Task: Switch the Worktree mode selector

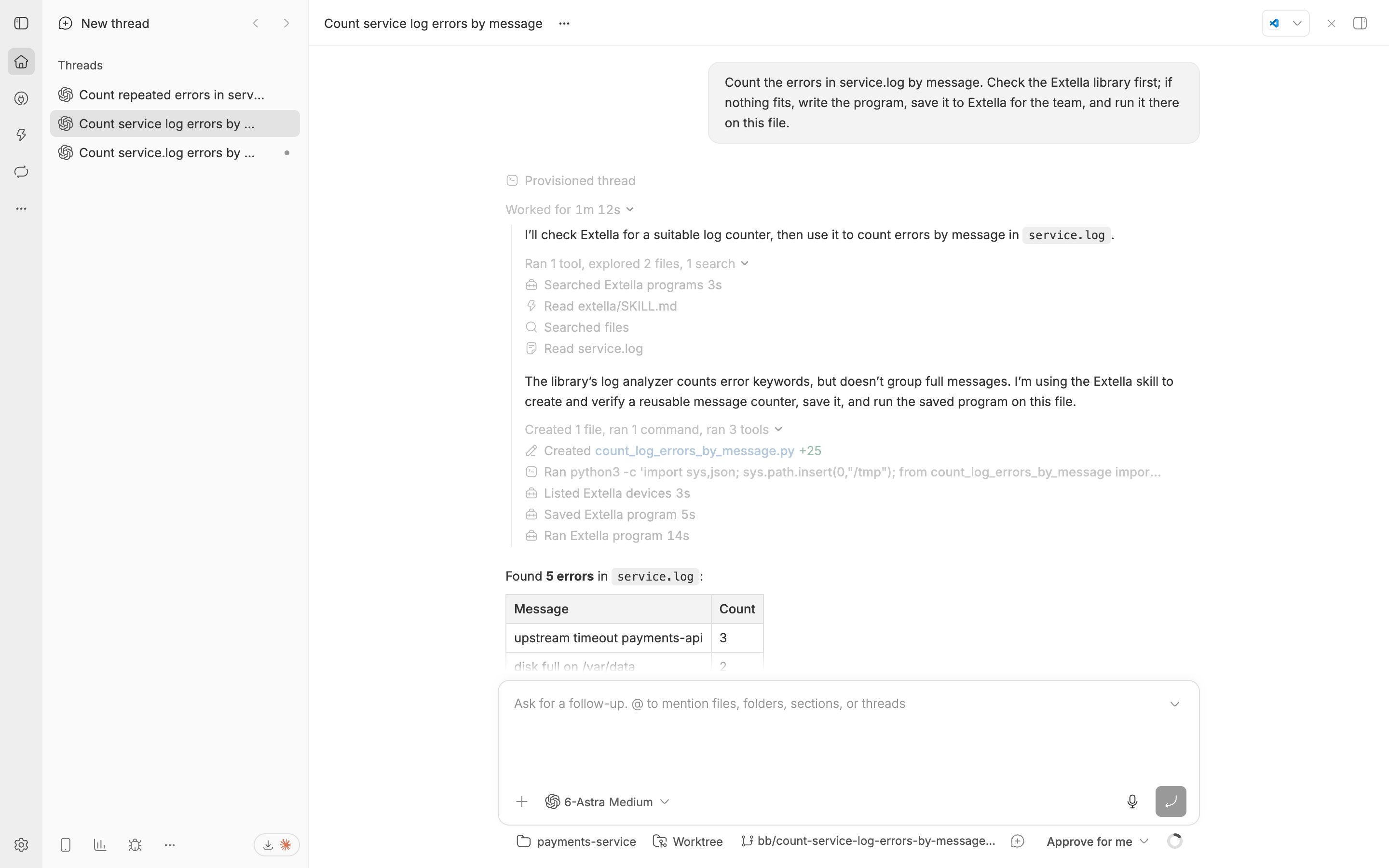Action: (x=688, y=841)
